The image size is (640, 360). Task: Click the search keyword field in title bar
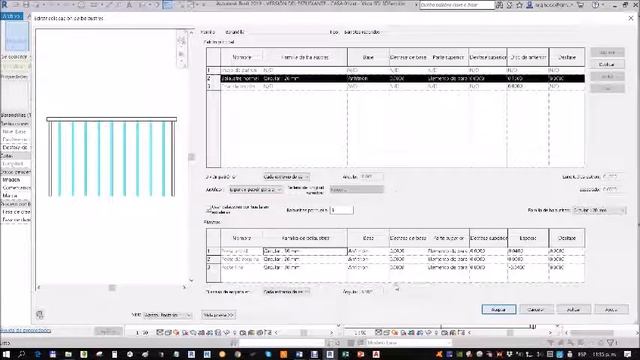(x=457, y=5)
